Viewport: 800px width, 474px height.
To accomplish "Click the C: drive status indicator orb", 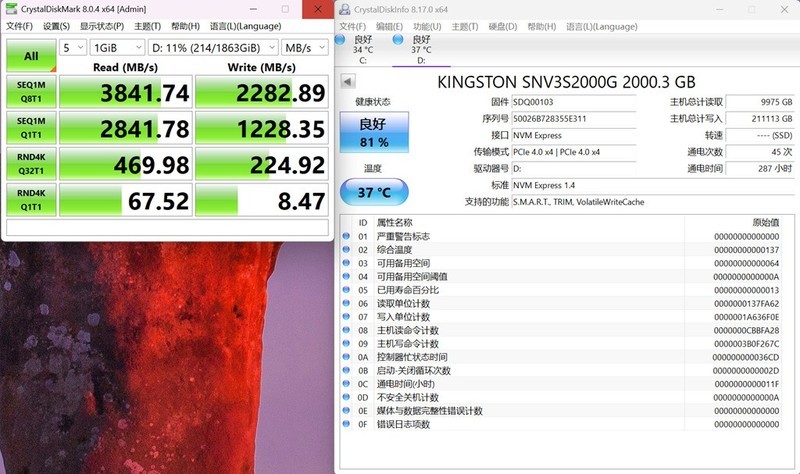I will pyautogui.click(x=340, y=39).
